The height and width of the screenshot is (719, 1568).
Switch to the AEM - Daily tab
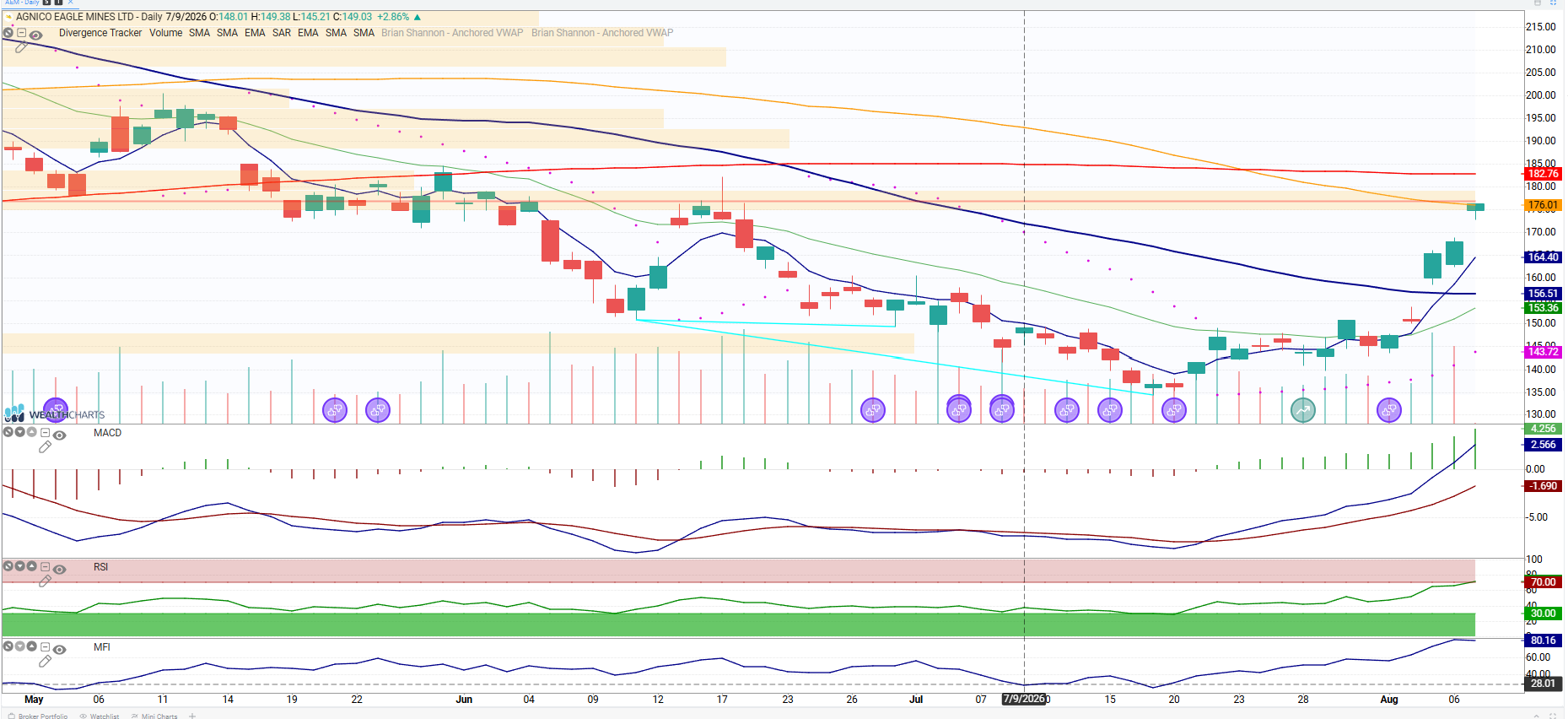tap(24, 3)
